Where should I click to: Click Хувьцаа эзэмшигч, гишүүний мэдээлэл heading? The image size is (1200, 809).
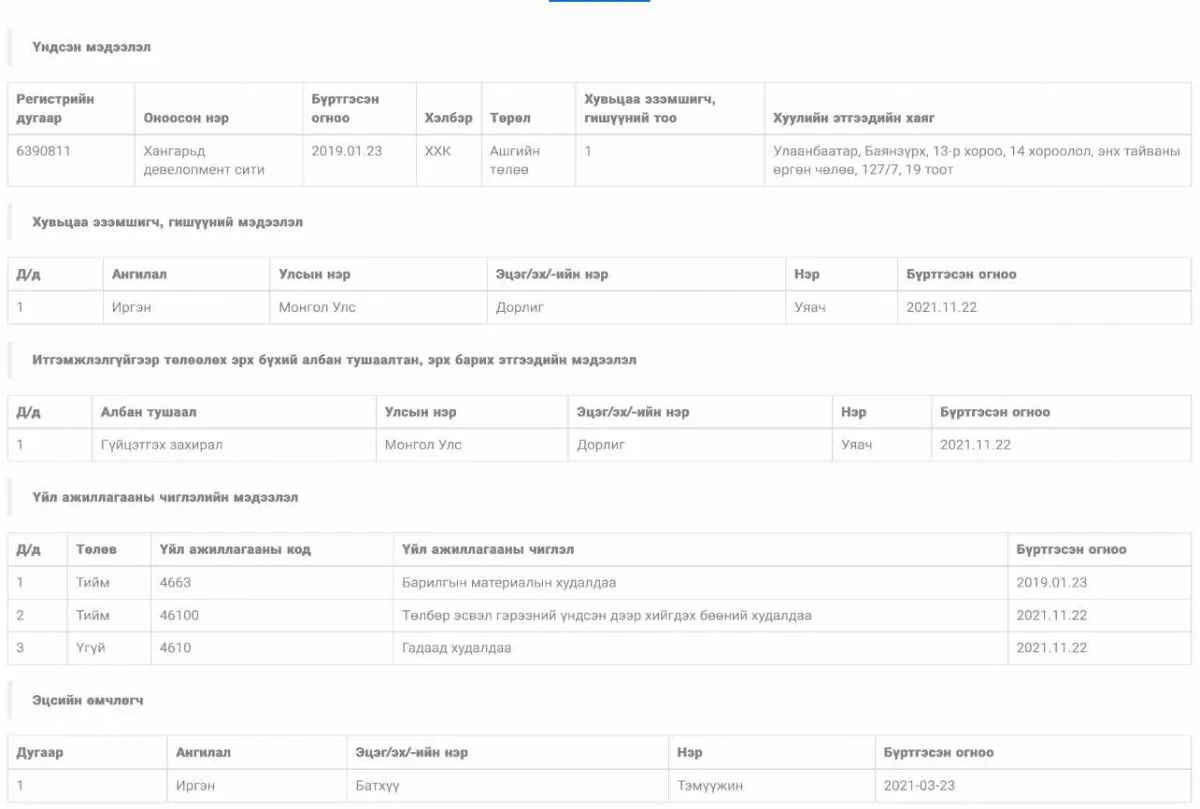[167, 222]
